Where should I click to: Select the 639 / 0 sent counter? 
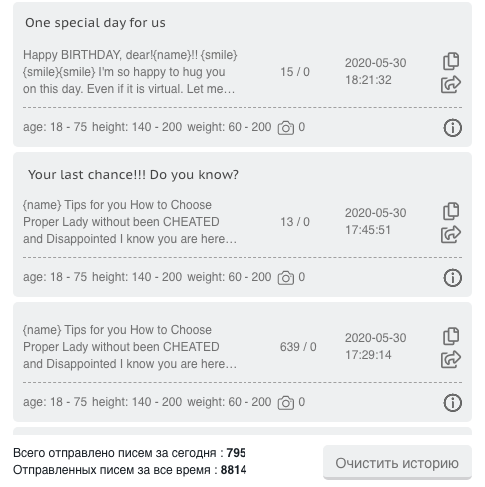(x=298, y=347)
